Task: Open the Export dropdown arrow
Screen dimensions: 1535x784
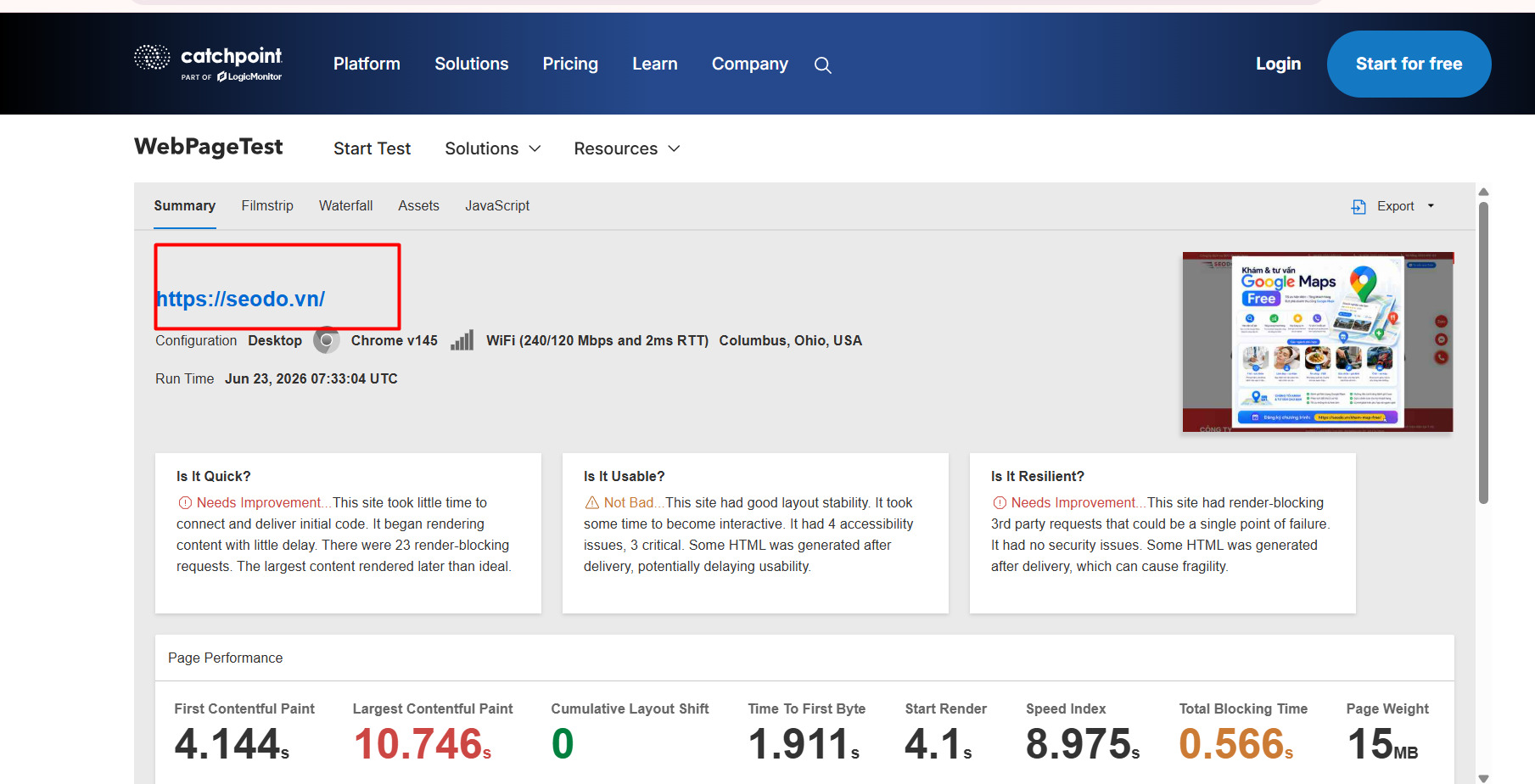Action: click(x=1431, y=206)
